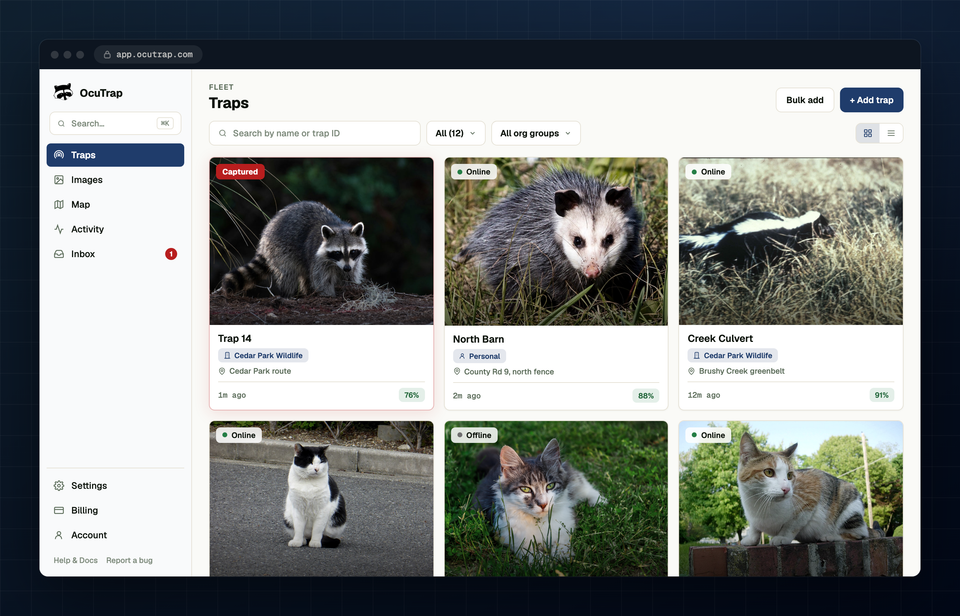Click the Offline badge on tabby cat card
Screen dimensions: 960x616
point(474,435)
